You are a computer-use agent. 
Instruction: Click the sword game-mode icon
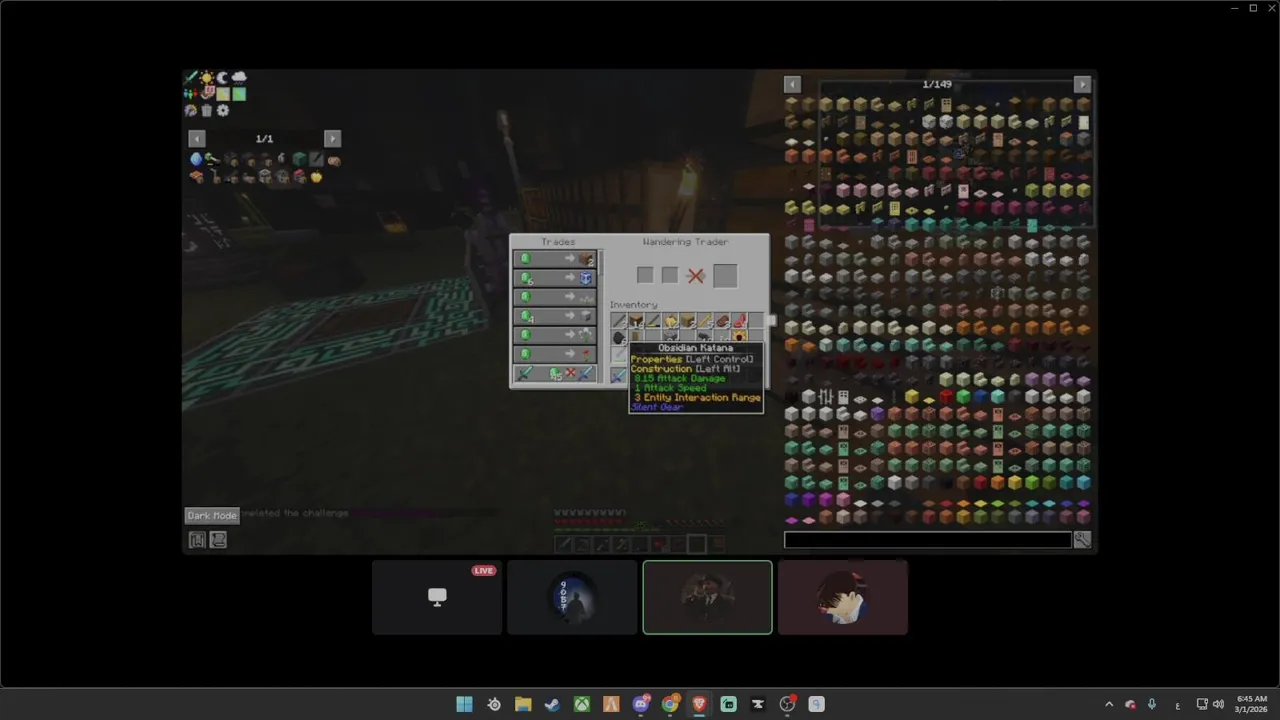[x=189, y=77]
